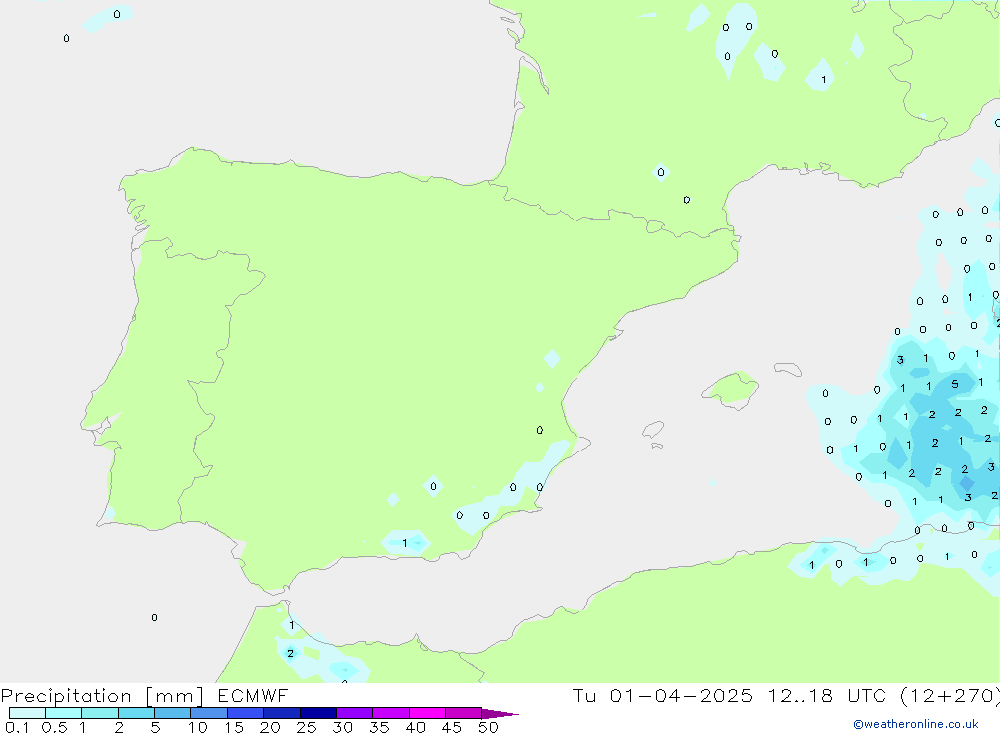Select the 2–5 mm legend color swatch
The width and height of the screenshot is (1000, 733).
coord(136,713)
